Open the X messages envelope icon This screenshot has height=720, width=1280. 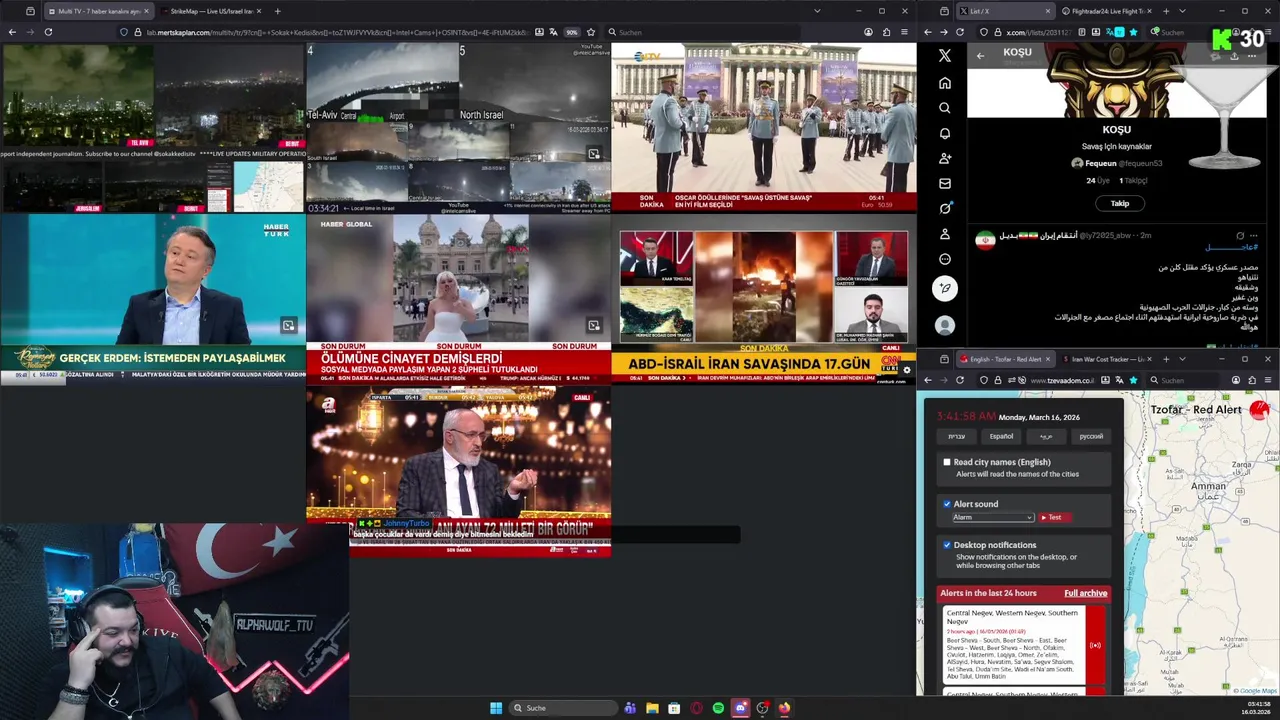pyautogui.click(x=945, y=184)
